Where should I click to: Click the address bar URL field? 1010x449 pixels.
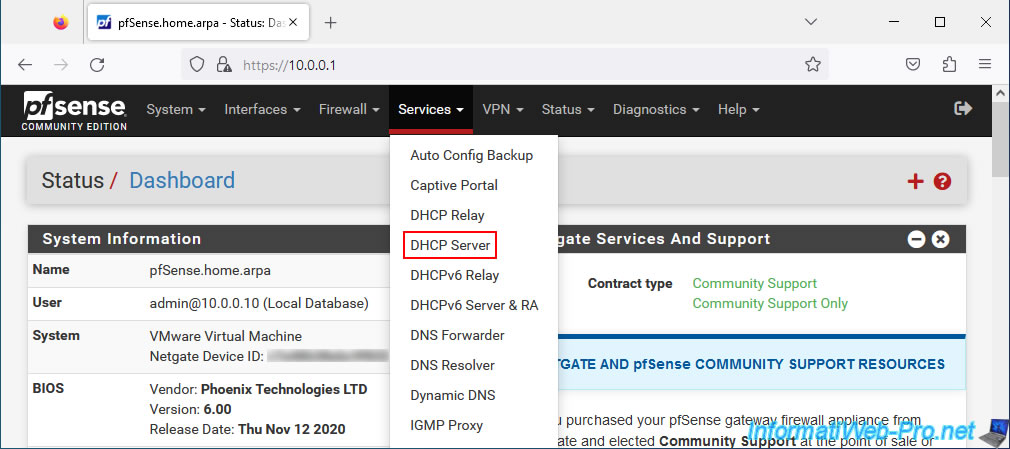coord(504,64)
